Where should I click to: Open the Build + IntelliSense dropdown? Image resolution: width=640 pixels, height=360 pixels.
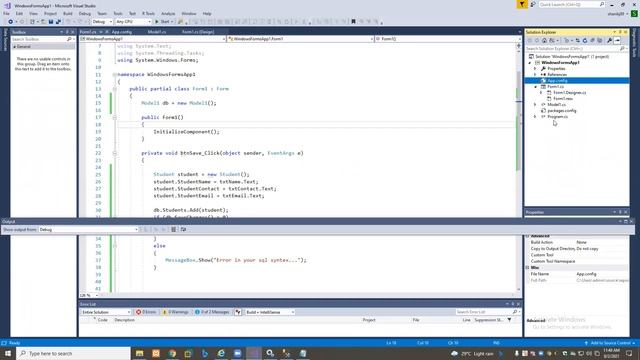(x=270, y=312)
